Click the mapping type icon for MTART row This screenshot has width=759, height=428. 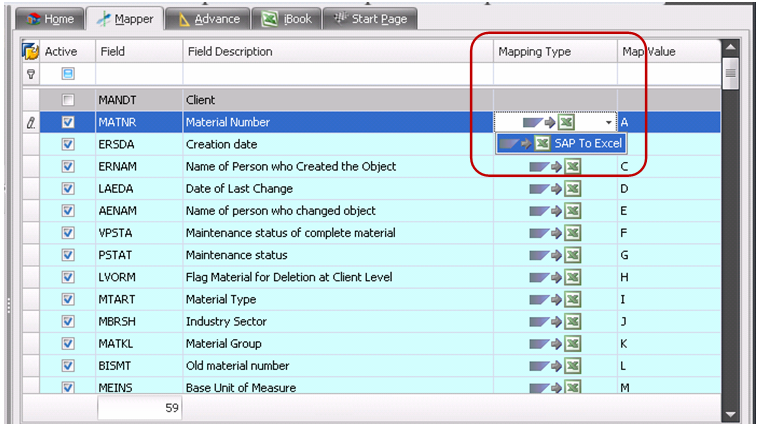click(555, 299)
